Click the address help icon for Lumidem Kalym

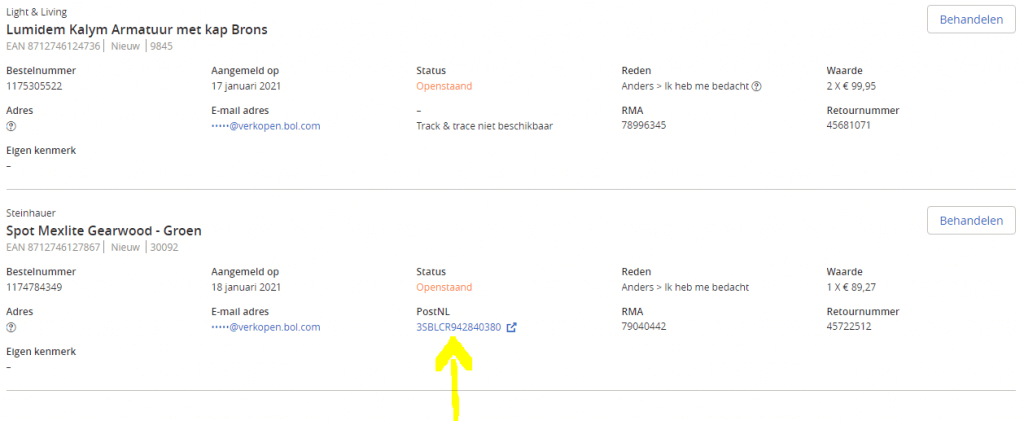pos(11,126)
